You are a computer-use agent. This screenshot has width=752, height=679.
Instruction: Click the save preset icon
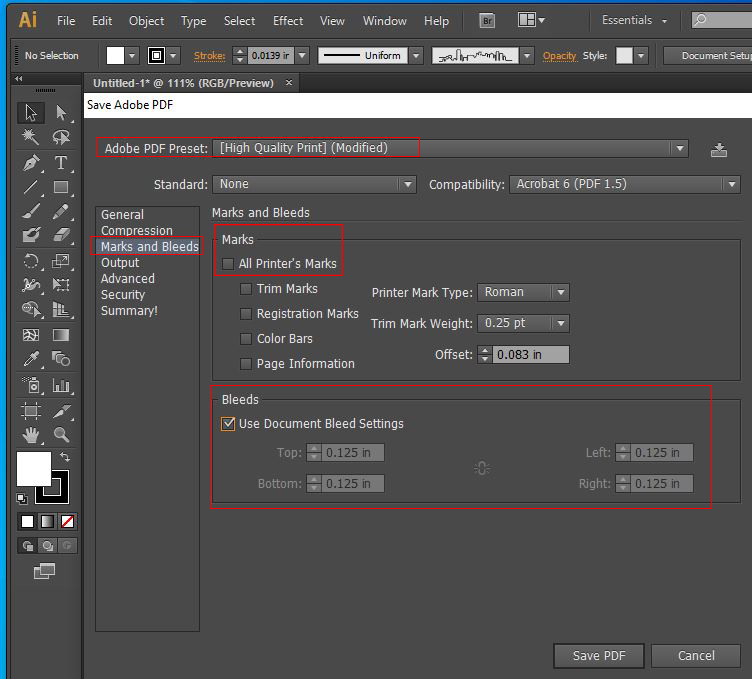point(719,150)
